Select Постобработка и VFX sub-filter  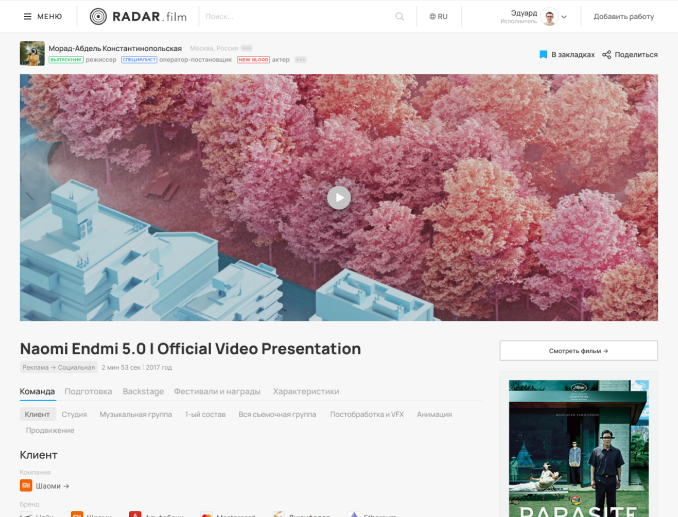[x=367, y=414]
